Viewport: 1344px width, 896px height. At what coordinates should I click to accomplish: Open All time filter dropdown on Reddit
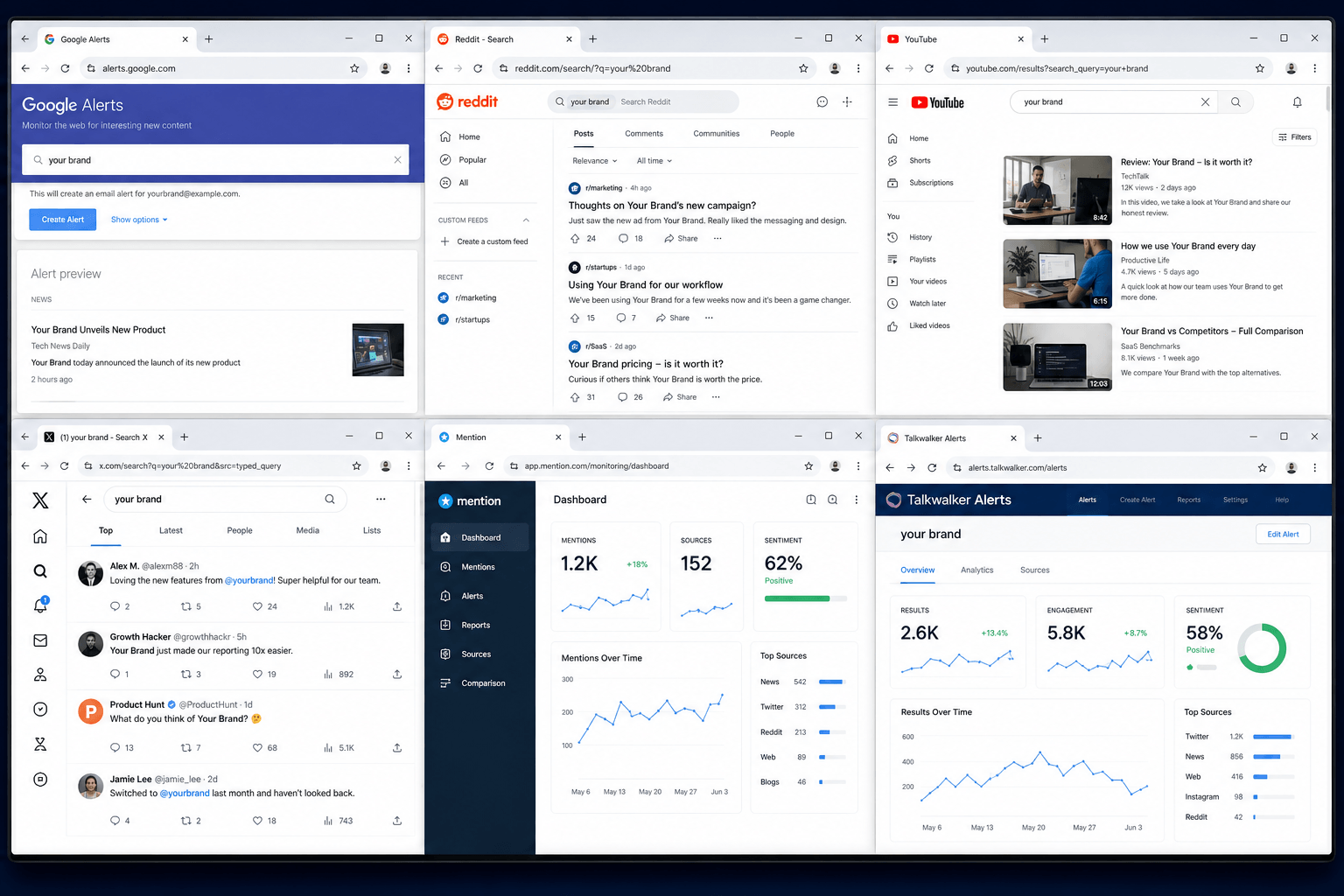pos(654,161)
